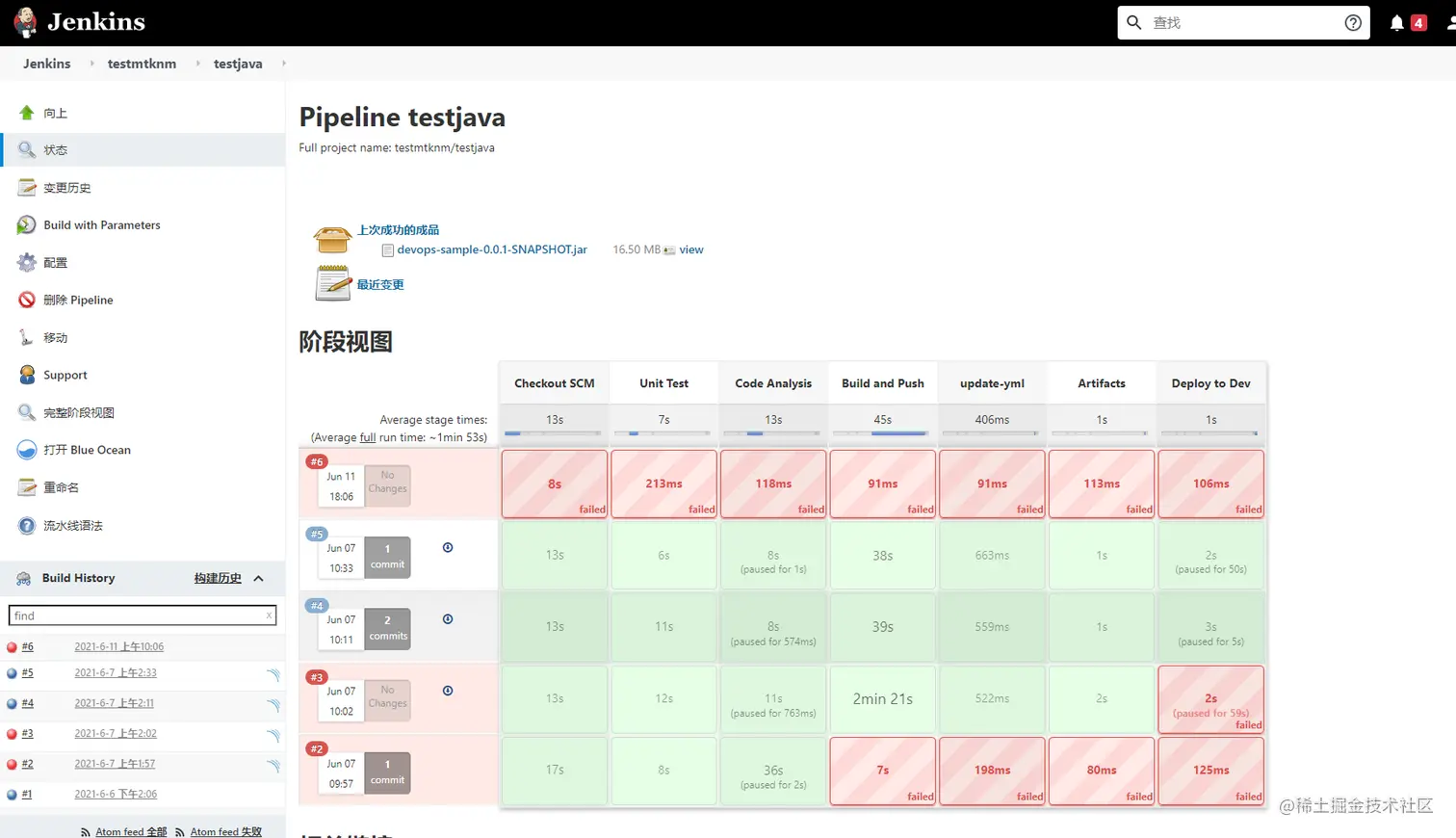This screenshot has width=1456, height=838.
Task: Open the Atom feed 全部 link
Action: click(x=131, y=831)
